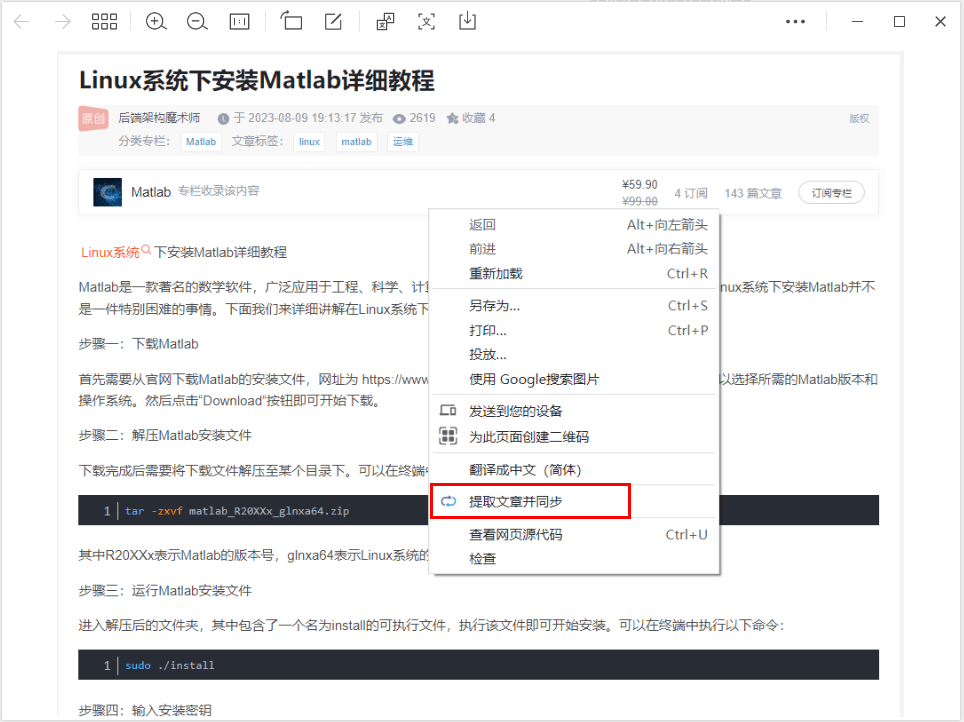The width and height of the screenshot is (964, 722).
Task: Click the translate icon in the toolbar
Action: pos(385,21)
